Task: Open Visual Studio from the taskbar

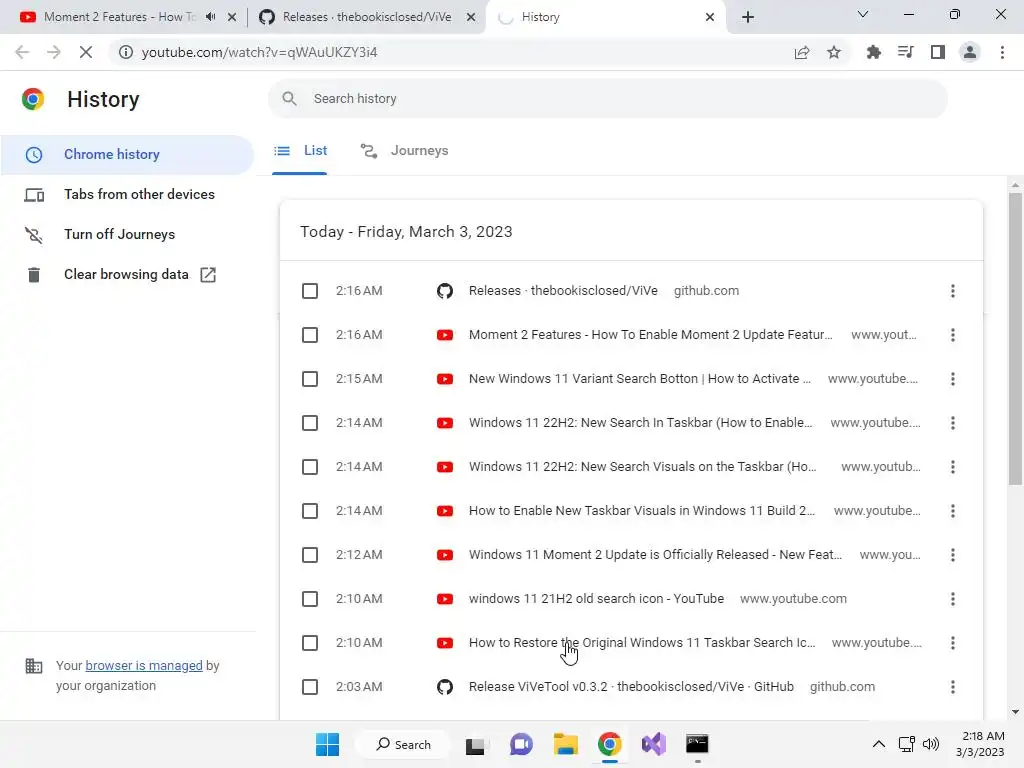Action: [653, 744]
